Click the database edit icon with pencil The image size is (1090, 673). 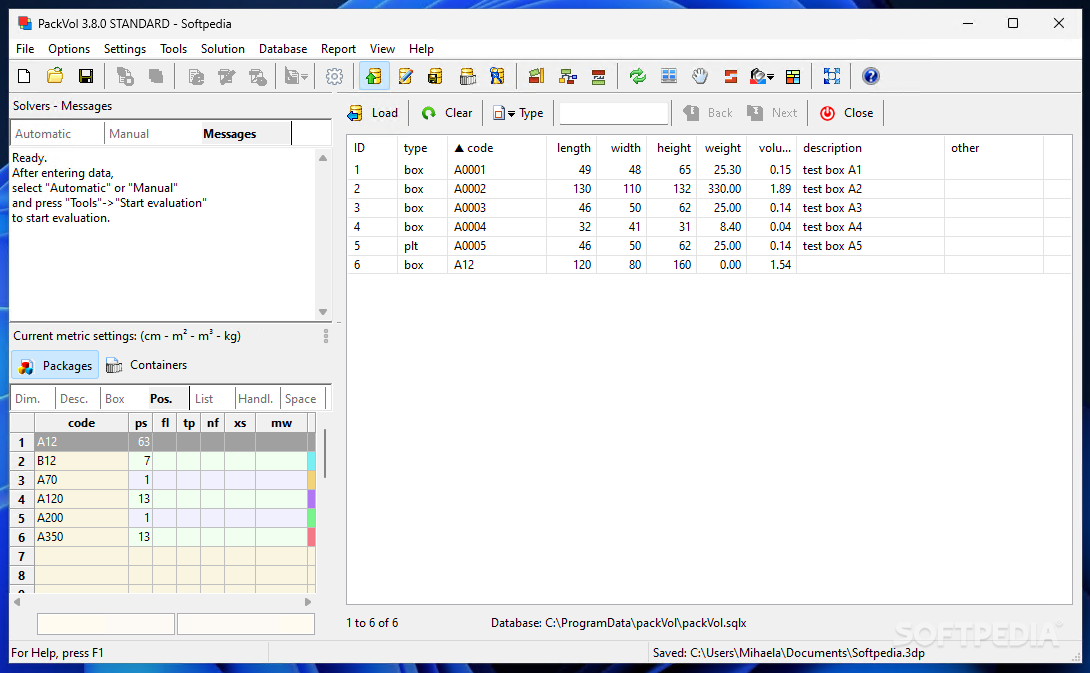click(405, 76)
